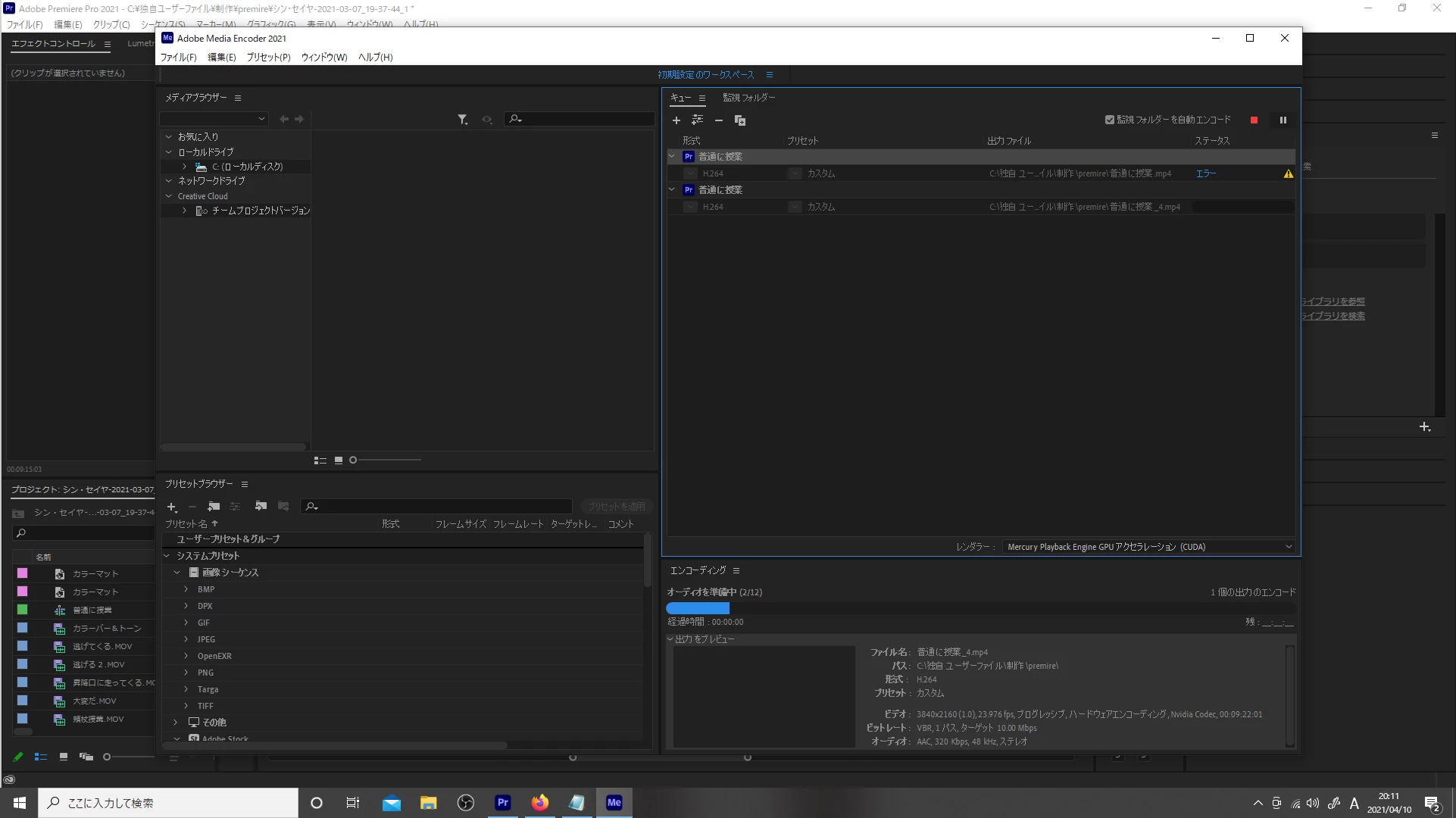The height and width of the screenshot is (818, 1456).
Task: Expand the BMP preset group
Action: [x=186, y=589]
